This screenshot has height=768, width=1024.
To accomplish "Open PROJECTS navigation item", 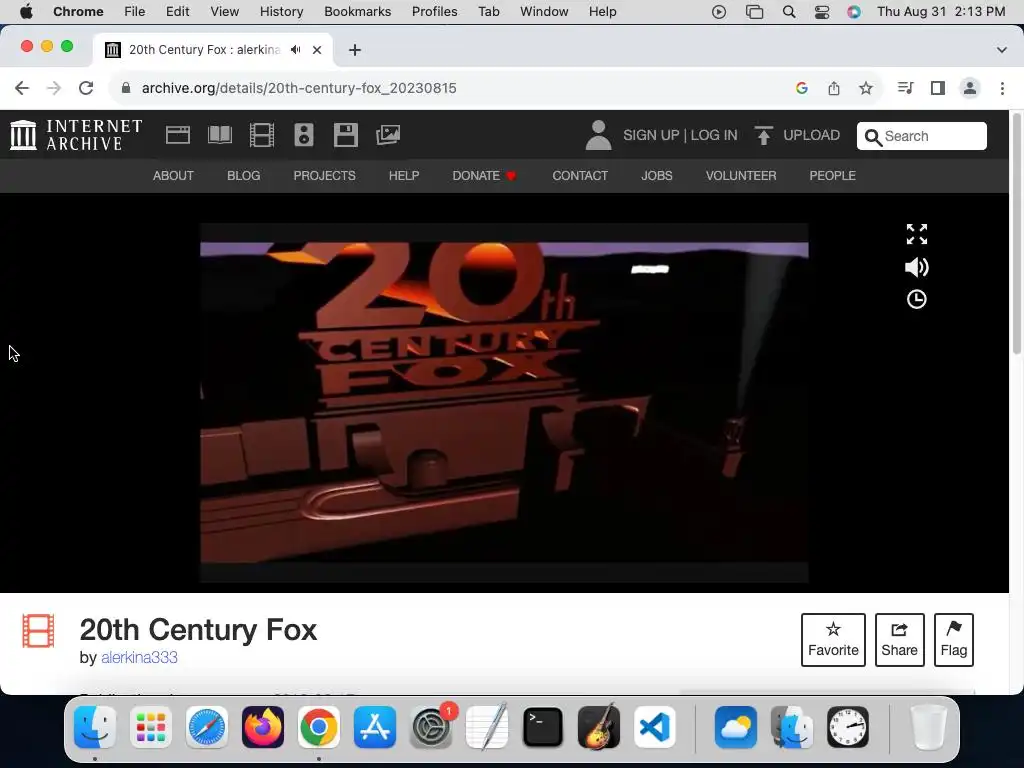I will coord(325,176).
